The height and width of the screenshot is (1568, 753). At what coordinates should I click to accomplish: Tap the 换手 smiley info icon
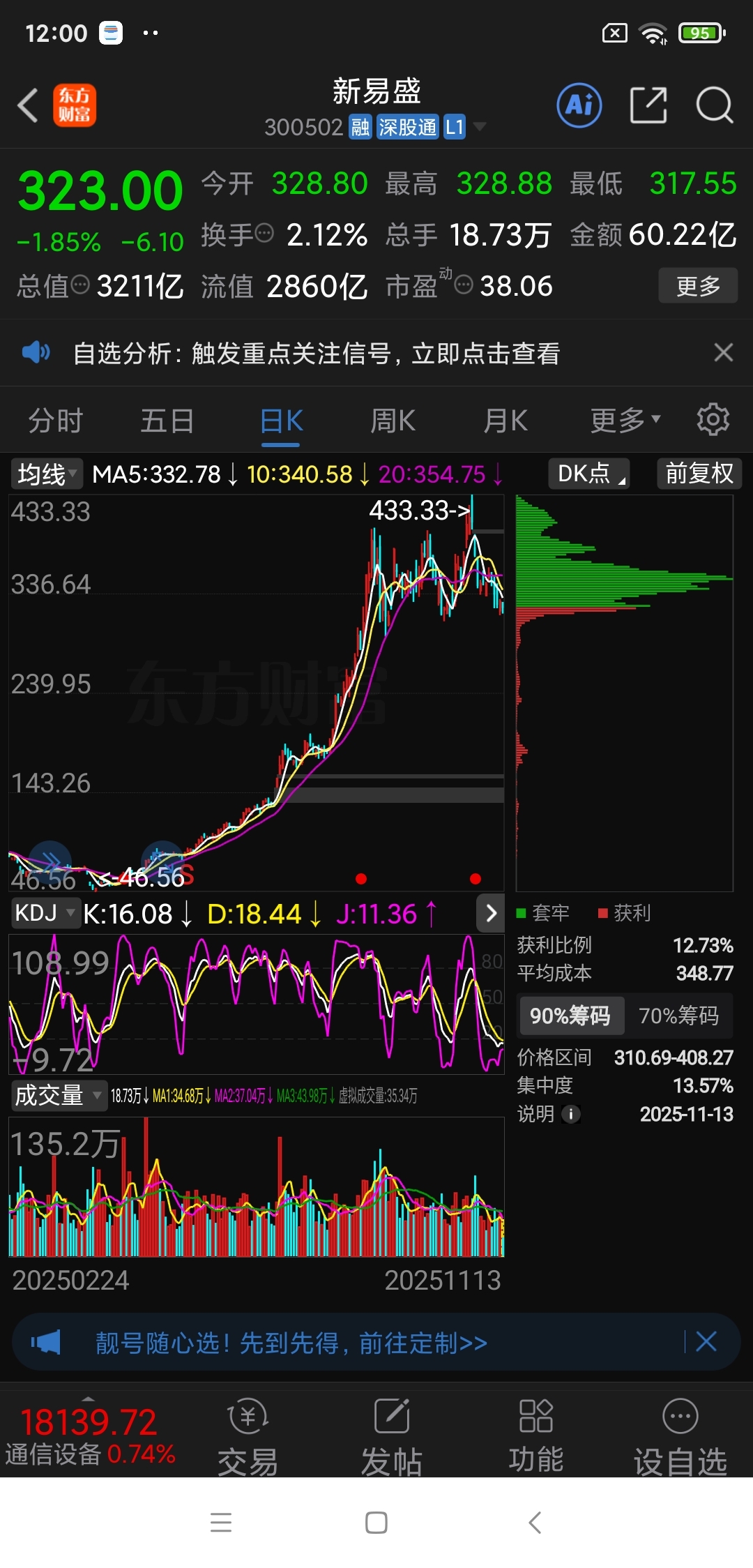click(264, 233)
